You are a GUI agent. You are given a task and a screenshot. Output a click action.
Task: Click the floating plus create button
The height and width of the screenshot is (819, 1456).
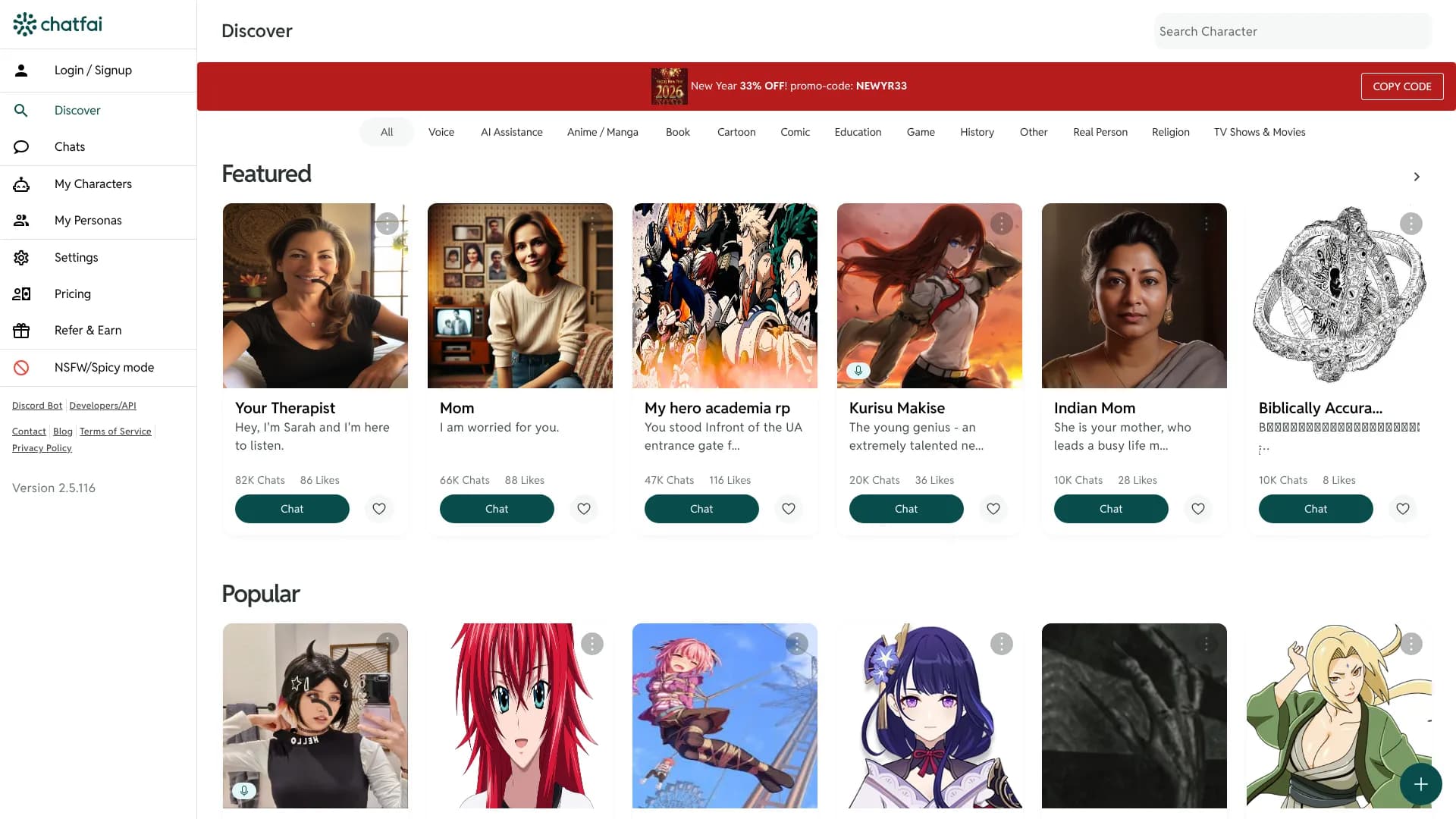(1420, 784)
